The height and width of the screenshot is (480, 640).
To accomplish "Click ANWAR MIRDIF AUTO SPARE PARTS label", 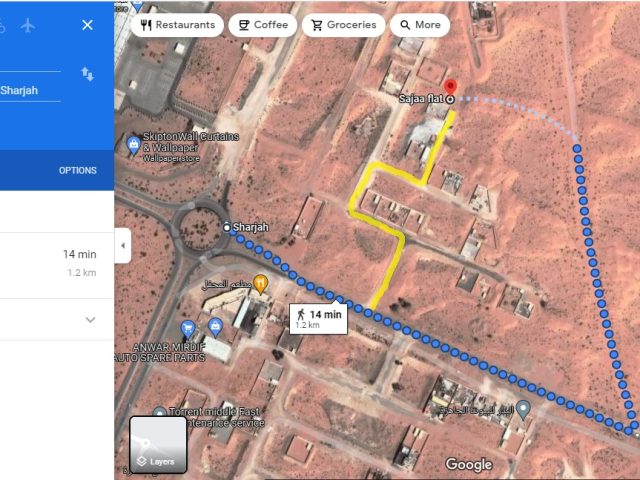I will (161, 353).
